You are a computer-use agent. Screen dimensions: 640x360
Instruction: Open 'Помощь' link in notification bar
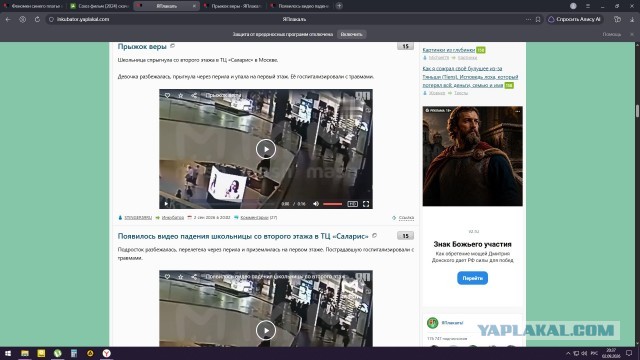pyautogui.click(x=611, y=34)
